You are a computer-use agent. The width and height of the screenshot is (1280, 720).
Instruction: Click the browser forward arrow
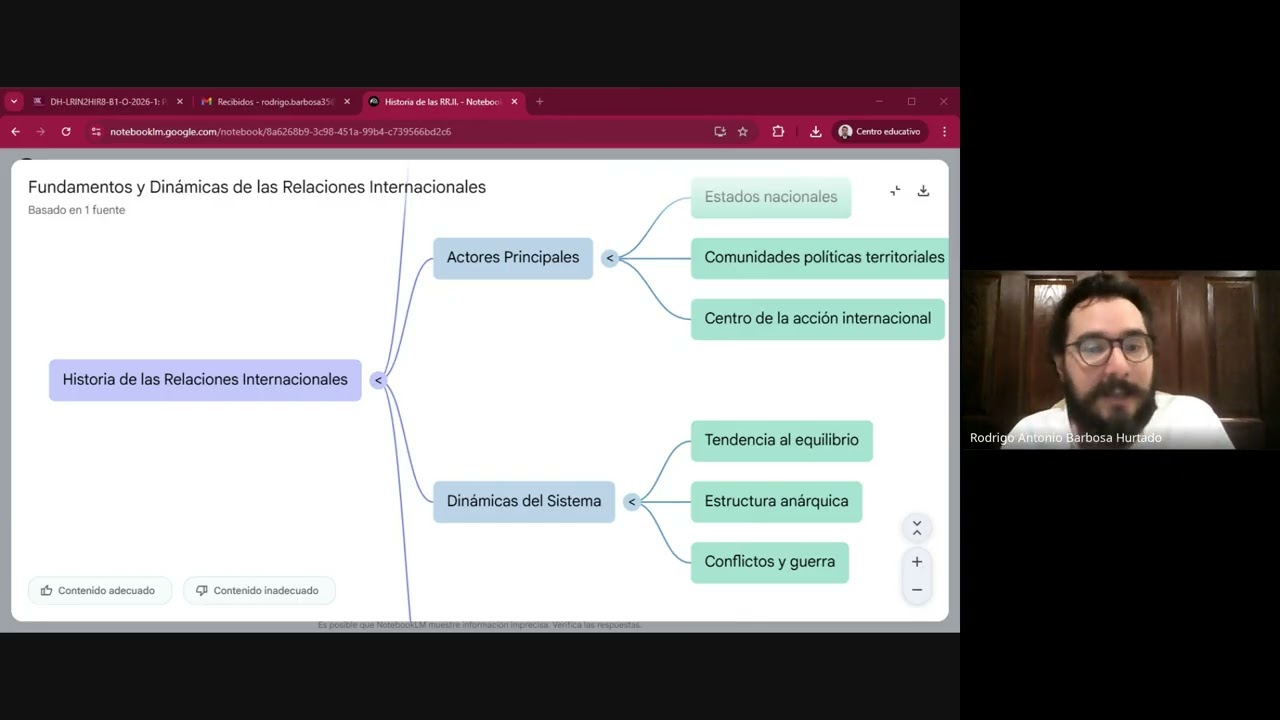point(40,131)
